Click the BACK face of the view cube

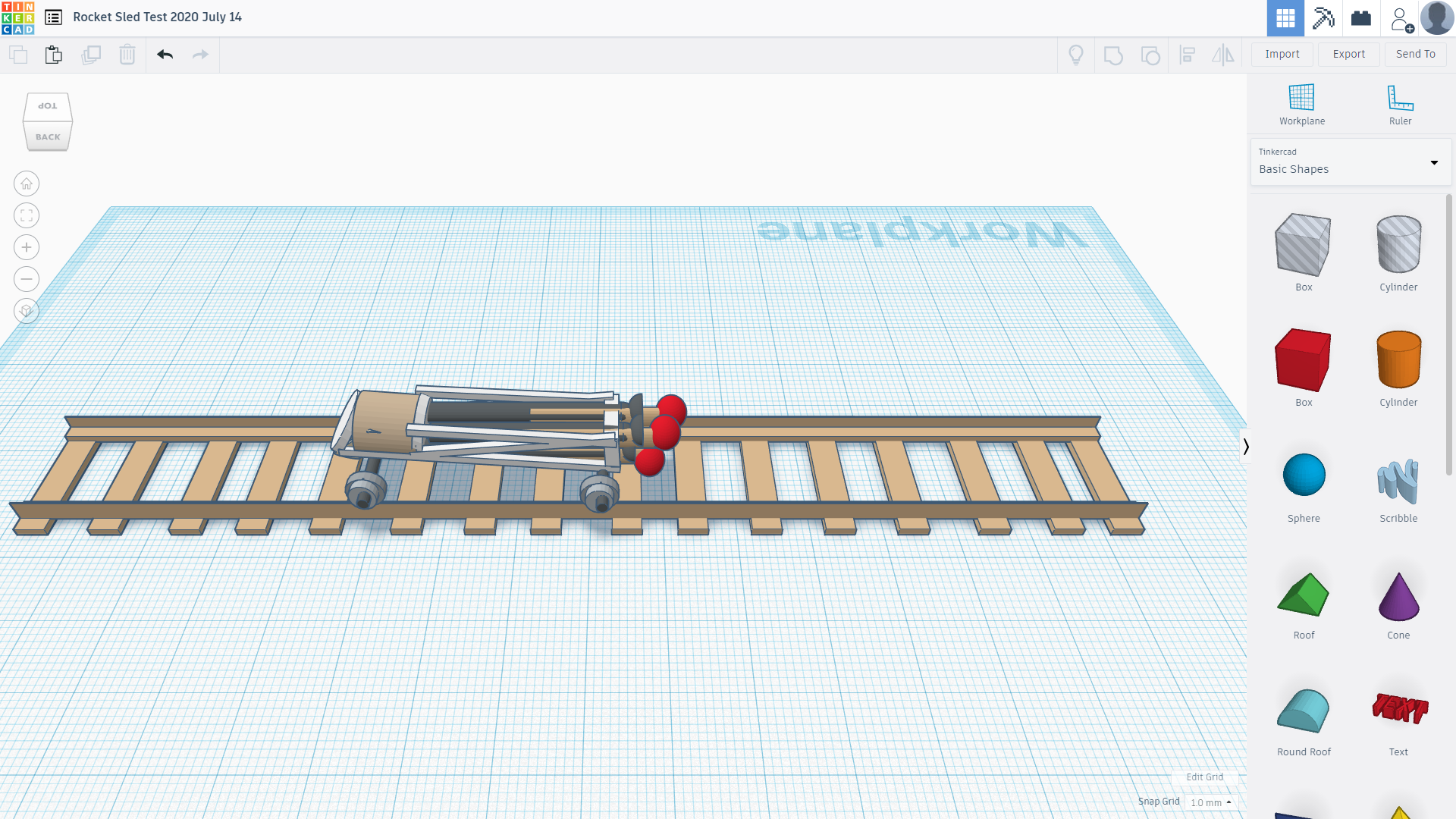pos(48,136)
